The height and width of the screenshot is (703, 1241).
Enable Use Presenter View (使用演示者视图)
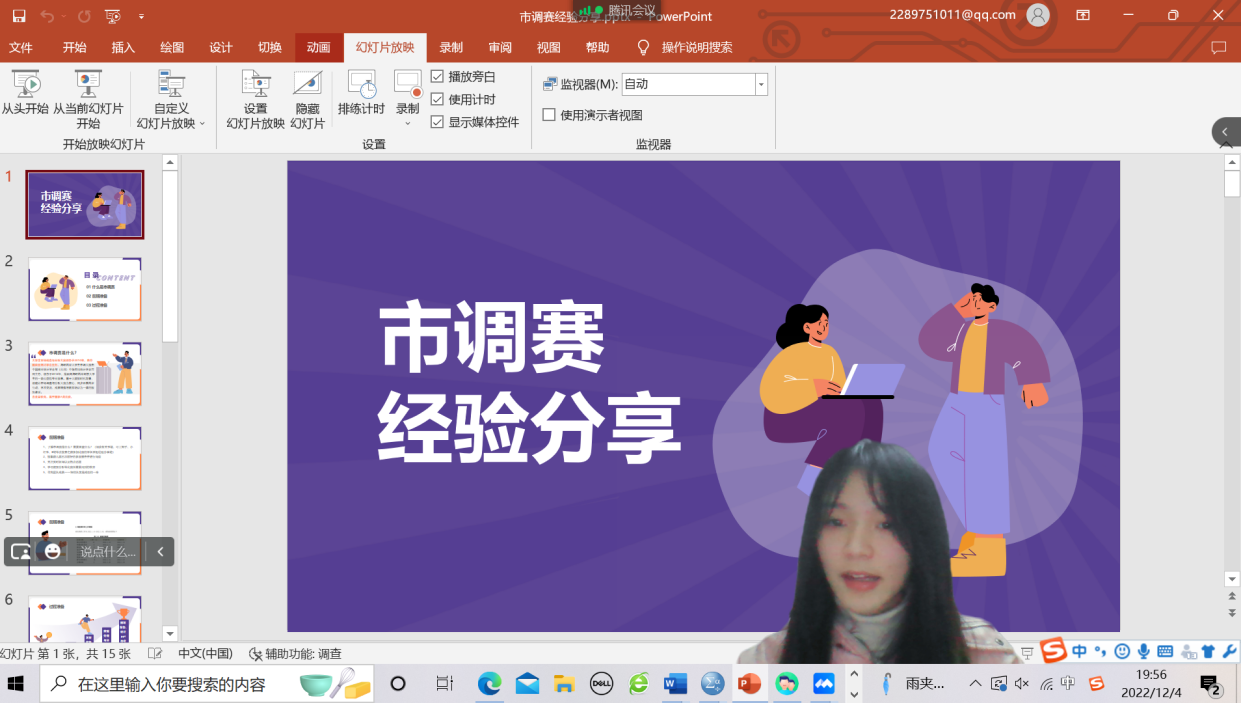coord(549,115)
